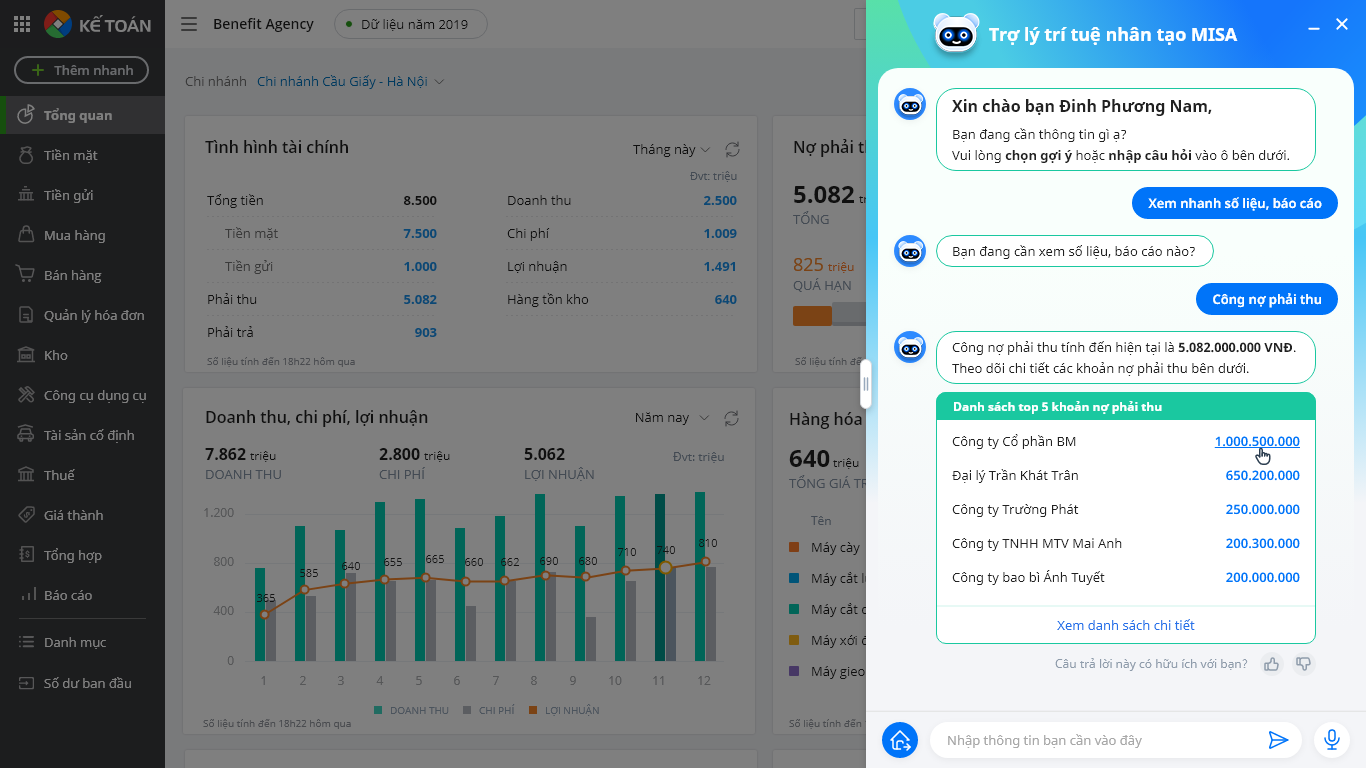The width and height of the screenshot is (1366, 768).
Task: Expand the Năm nay period dropdown
Action: pos(672,418)
